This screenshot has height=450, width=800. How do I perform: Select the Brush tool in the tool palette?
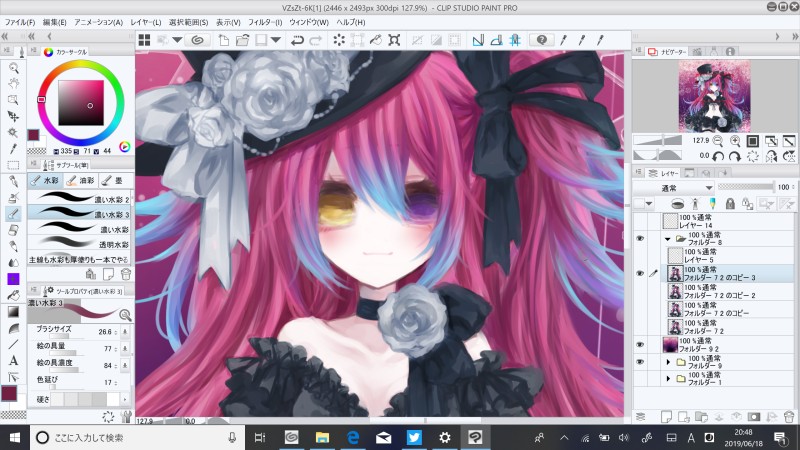pyautogui.click(x=14, y=214)
